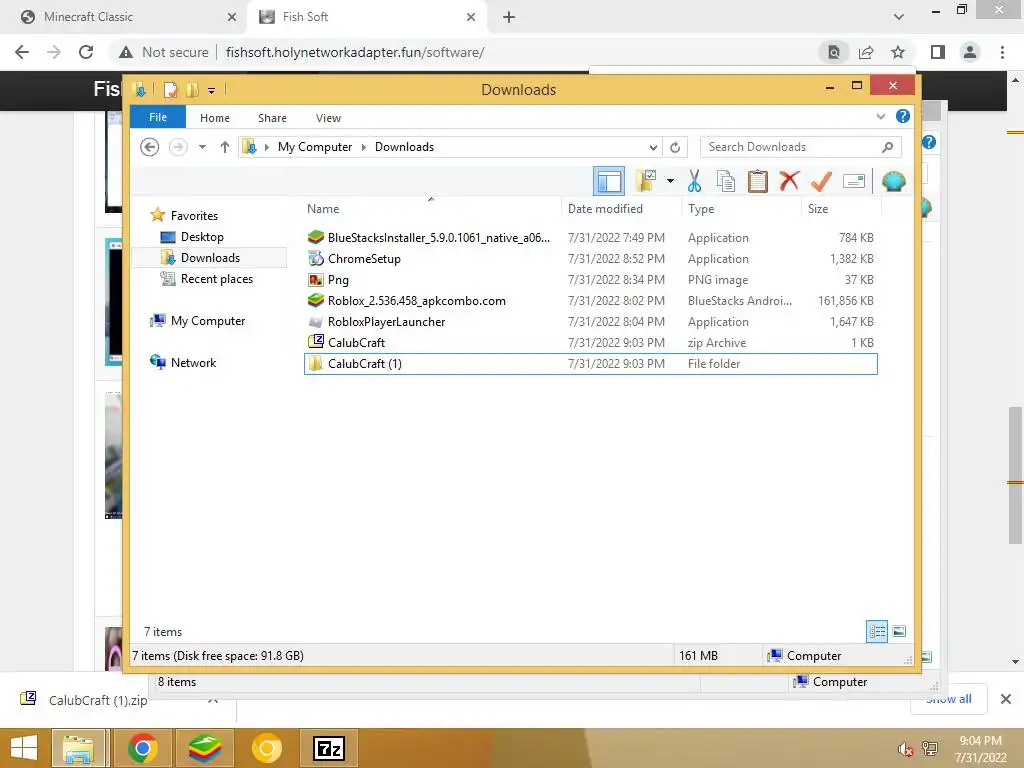Click the Chrome address bar URL
This screenshot has height=768, width=1024.
pyautogui.click(x=355, y=52)
